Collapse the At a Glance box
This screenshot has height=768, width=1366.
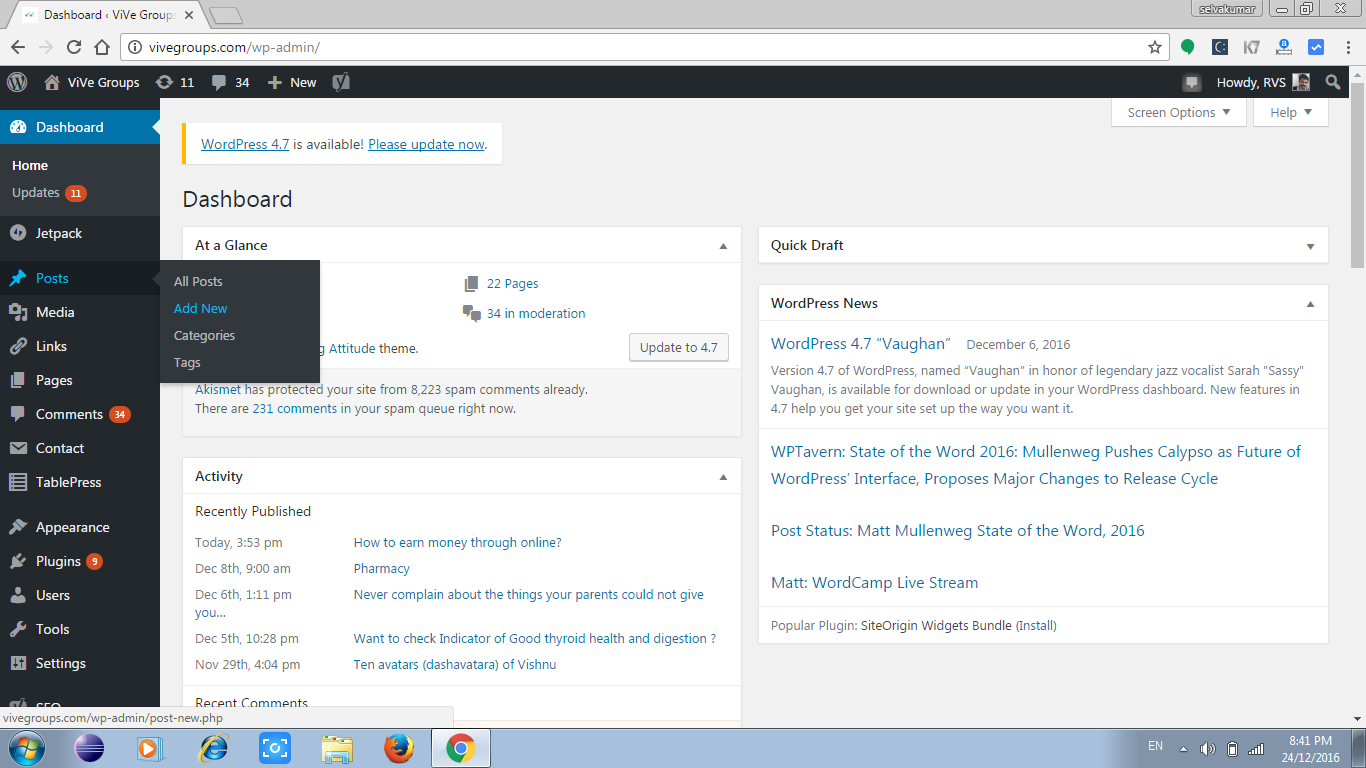[x=723, y=245]
